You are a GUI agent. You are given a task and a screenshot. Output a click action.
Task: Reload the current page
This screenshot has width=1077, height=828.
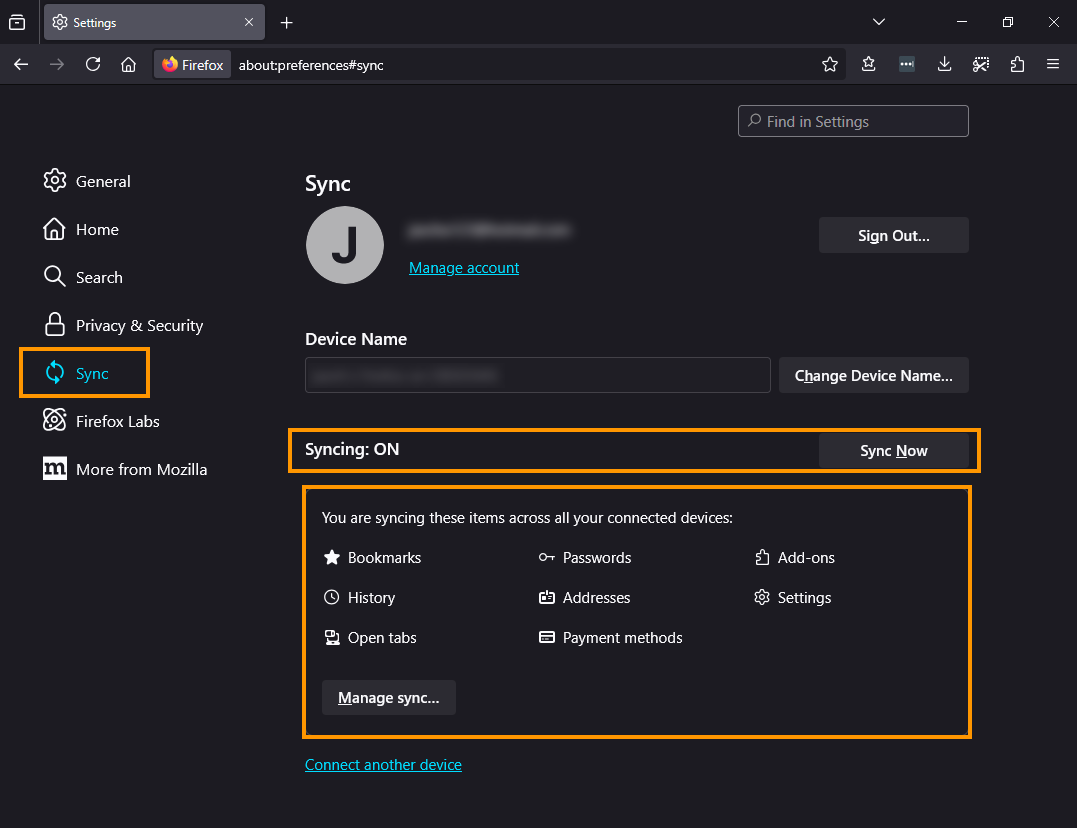coord(93,65)
